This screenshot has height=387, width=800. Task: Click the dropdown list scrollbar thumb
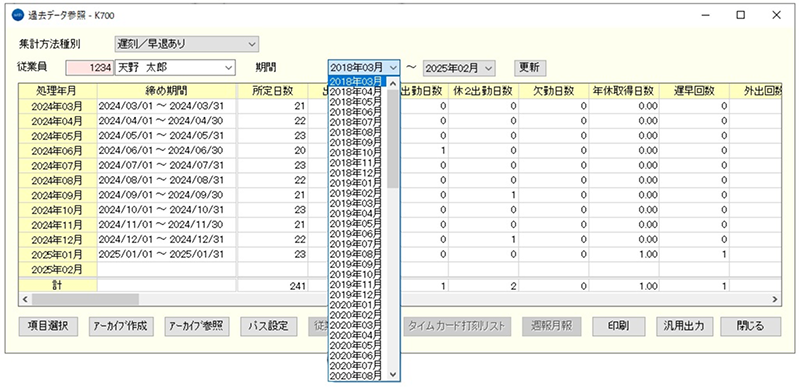pos(392,138)
